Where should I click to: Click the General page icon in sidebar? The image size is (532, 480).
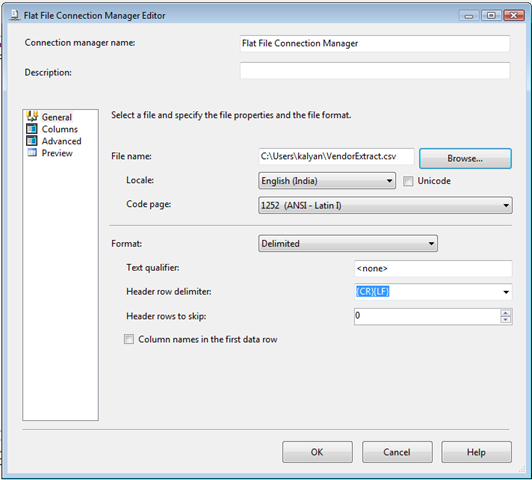point(32,116)
